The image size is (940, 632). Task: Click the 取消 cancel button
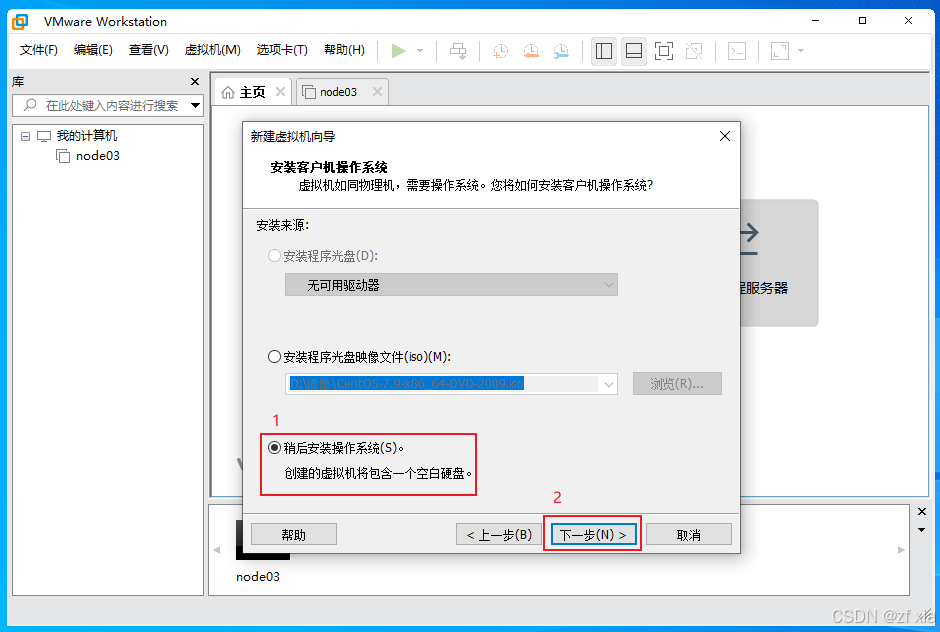[x=689, y=534]
